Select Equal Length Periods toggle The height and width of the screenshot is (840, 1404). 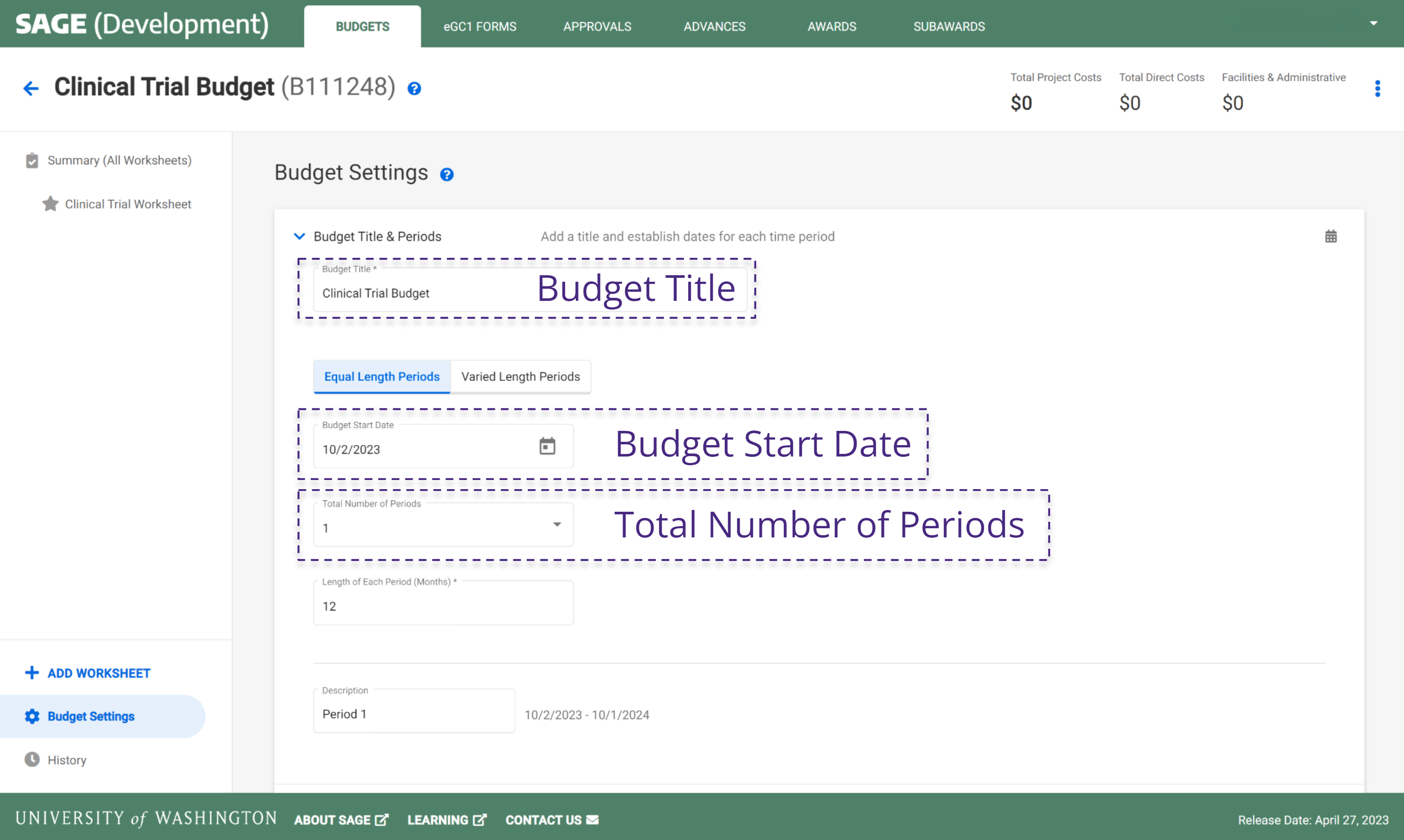click(381, 377)
